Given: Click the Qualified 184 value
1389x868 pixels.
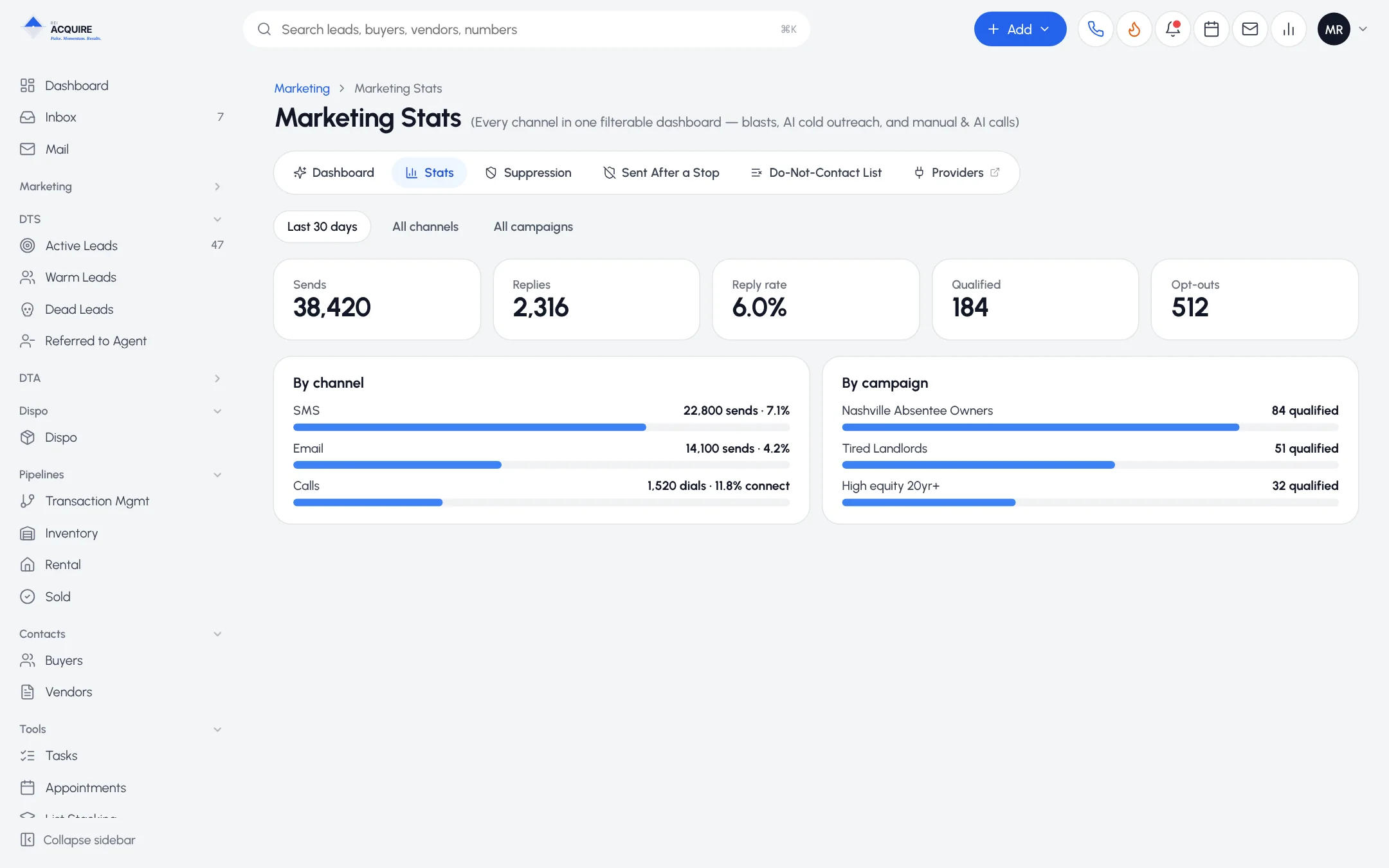Looking at the screenshot, I should click(970, 307).
